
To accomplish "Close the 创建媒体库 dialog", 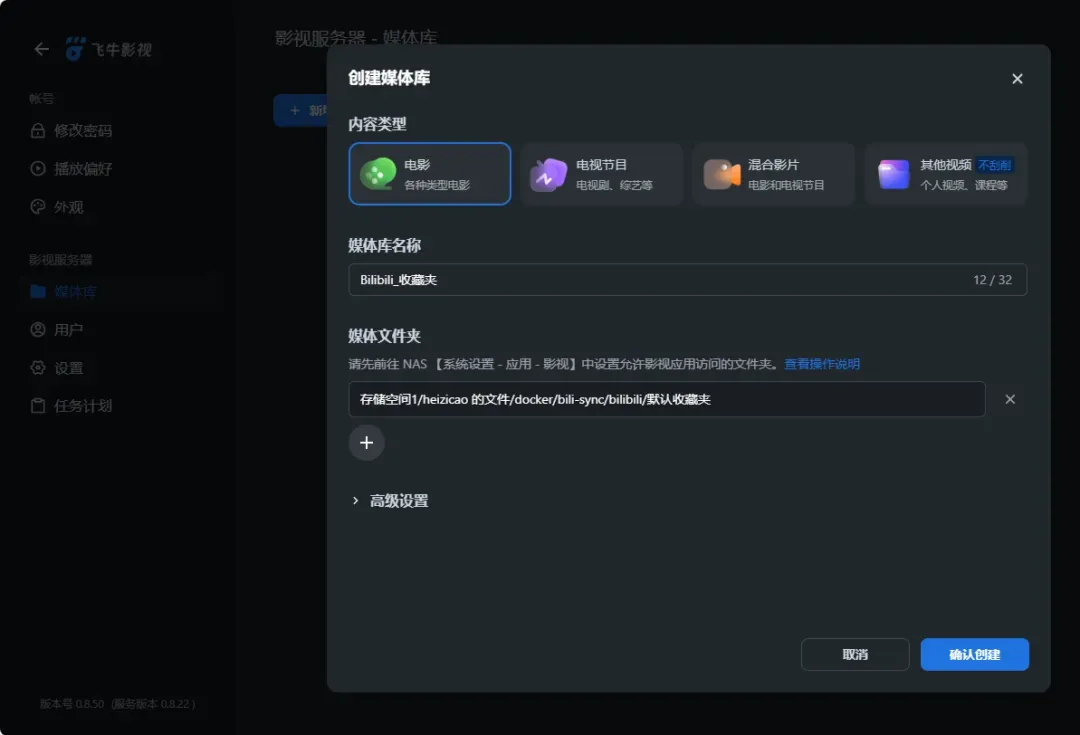I will coord(1017,79).
